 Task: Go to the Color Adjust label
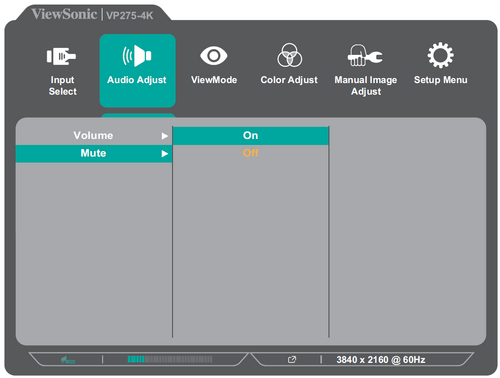pyautogui.click(x=289, y=80)
